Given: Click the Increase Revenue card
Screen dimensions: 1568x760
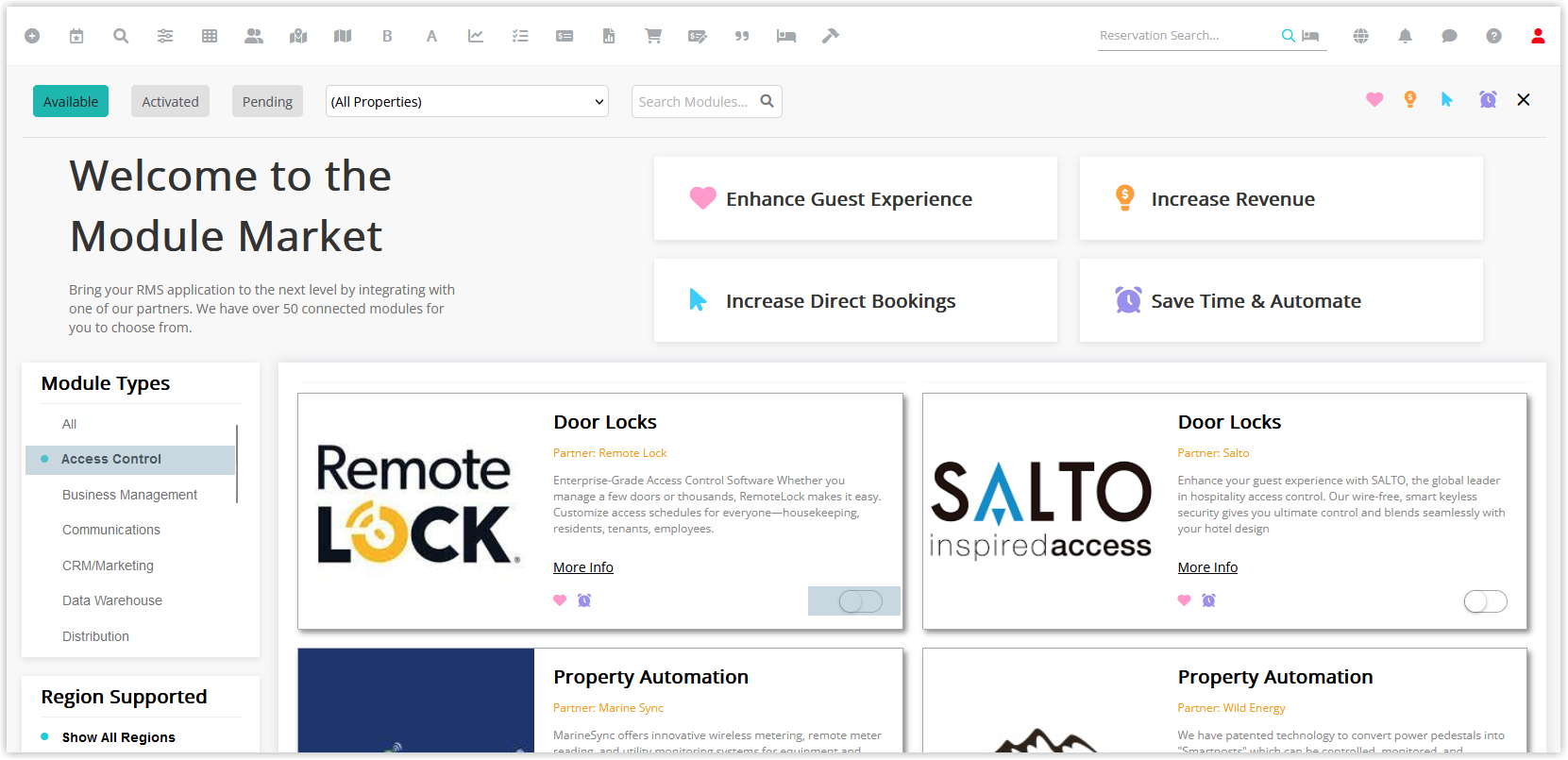Looking at the screenshot, I should coord(1281,198).
